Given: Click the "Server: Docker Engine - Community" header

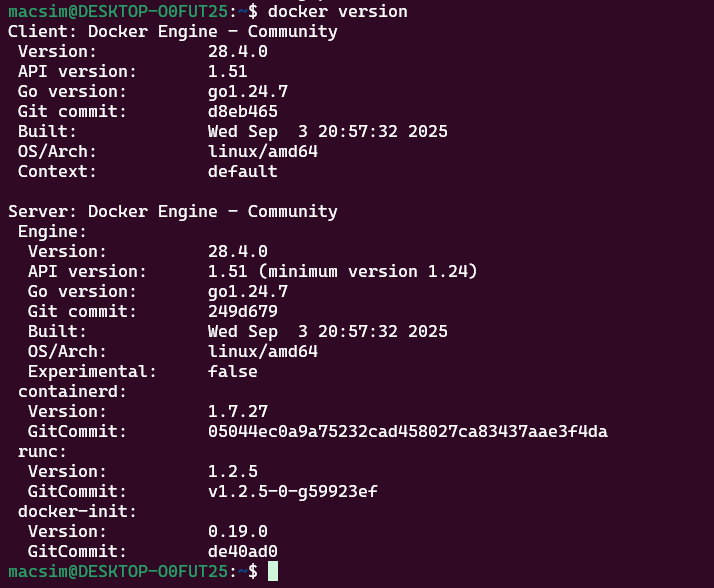Looking at the screenshot, I should 173,211.
